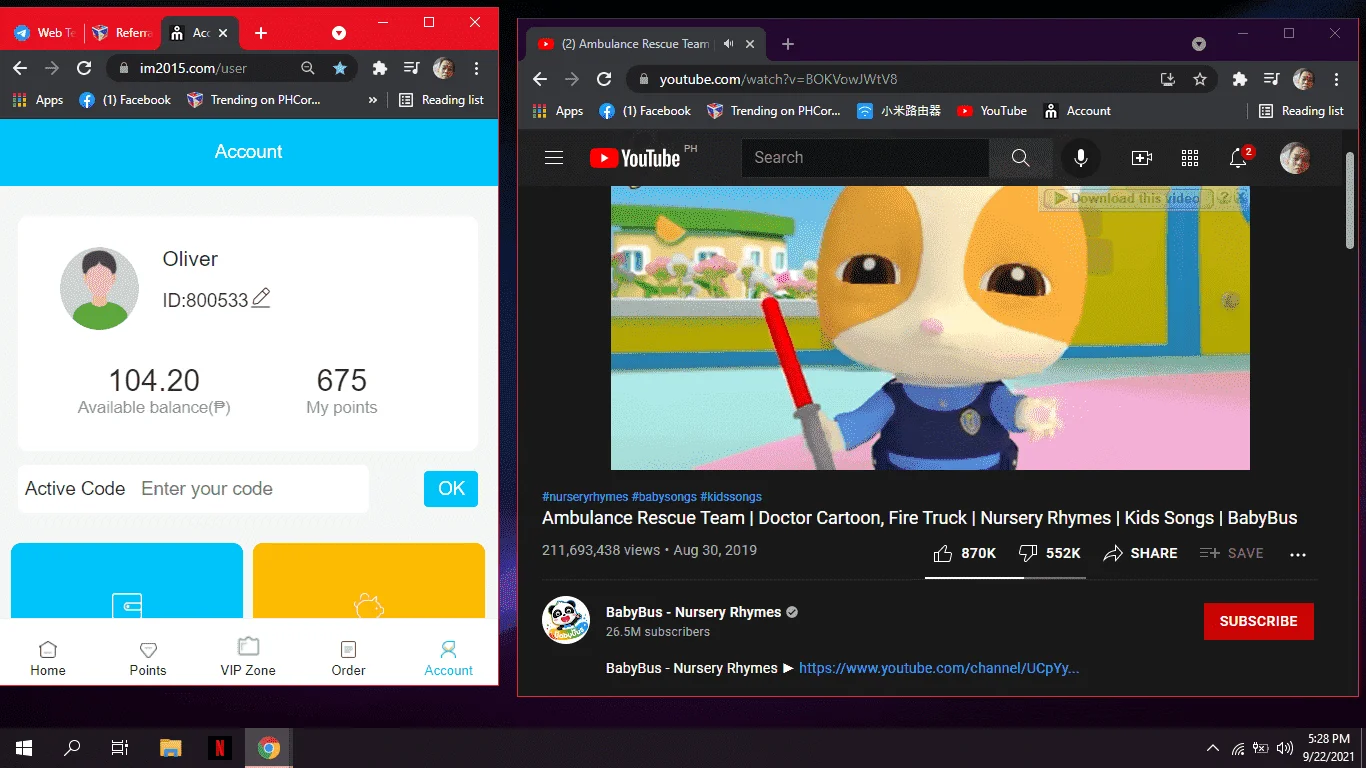This screenshot has width=1366, height=768.
Task: Open Reading list in the YouTube window
Action: point(1301,111)
